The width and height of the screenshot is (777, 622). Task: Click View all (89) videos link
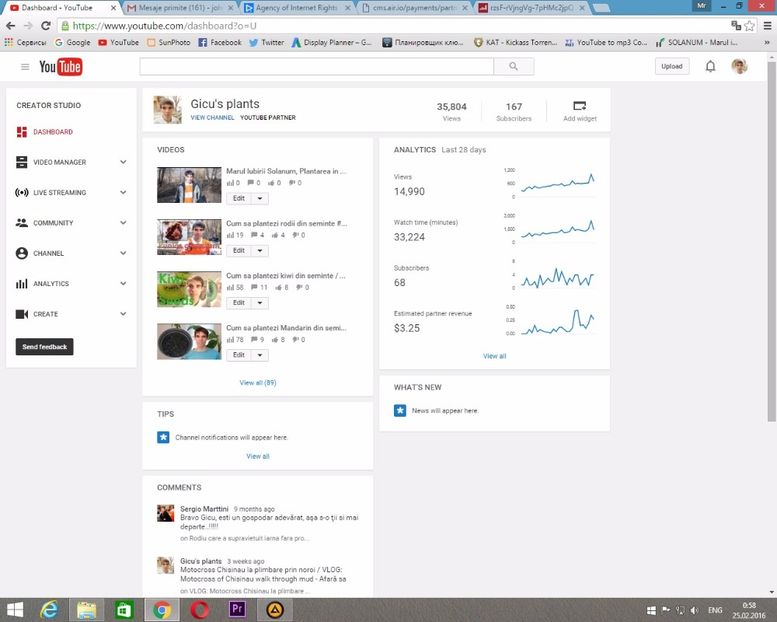pyautogui.click(x=258, y=383)
